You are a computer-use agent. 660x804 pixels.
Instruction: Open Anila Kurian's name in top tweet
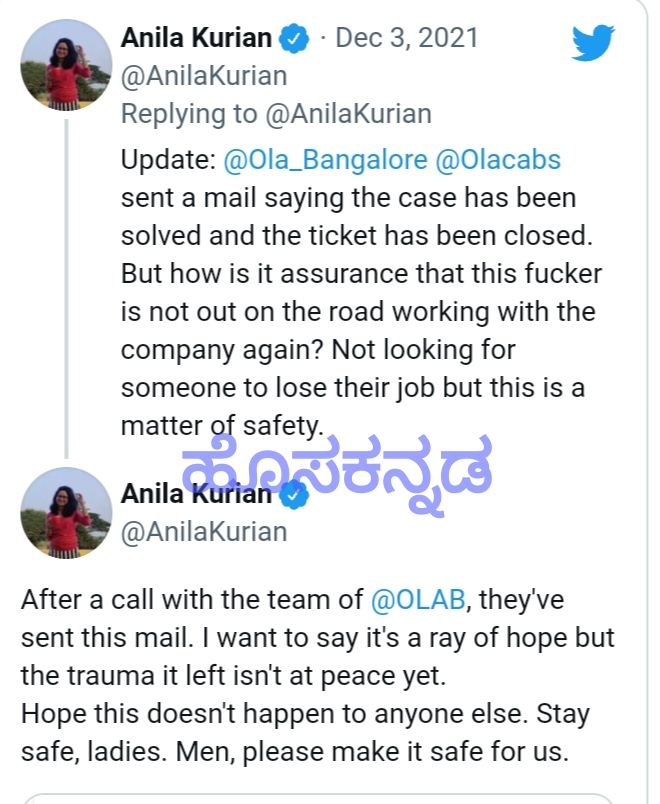[x=196, y=39]
